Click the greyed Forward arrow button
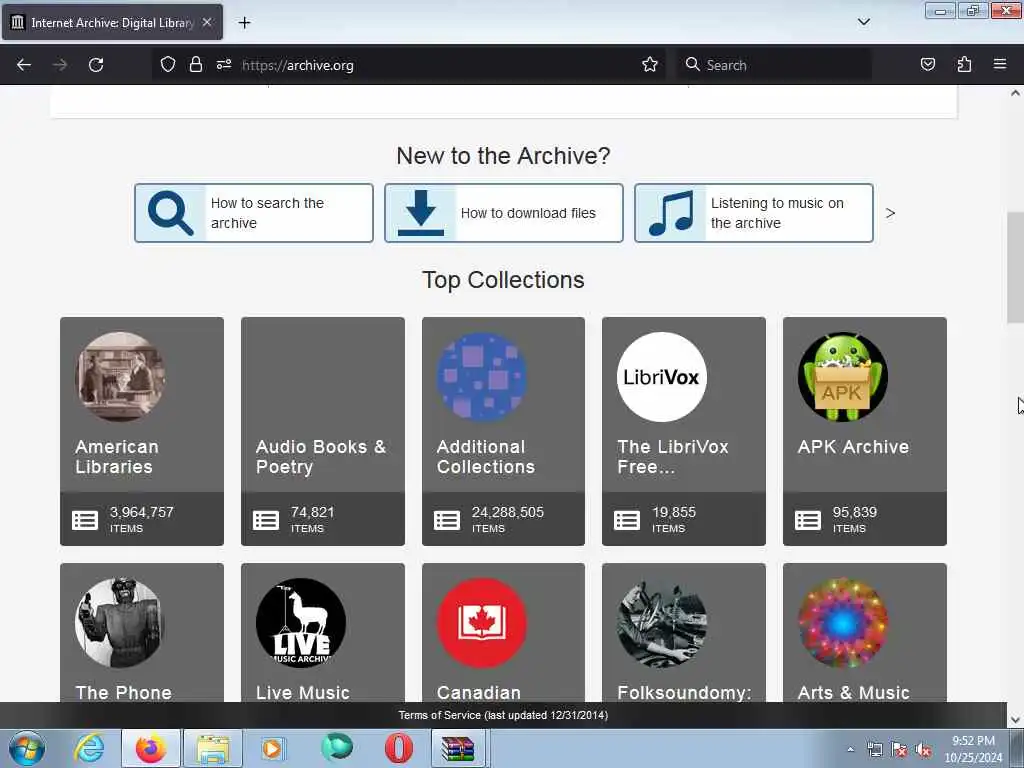This screenshot has height=768, width=1024. click(59, 65)
